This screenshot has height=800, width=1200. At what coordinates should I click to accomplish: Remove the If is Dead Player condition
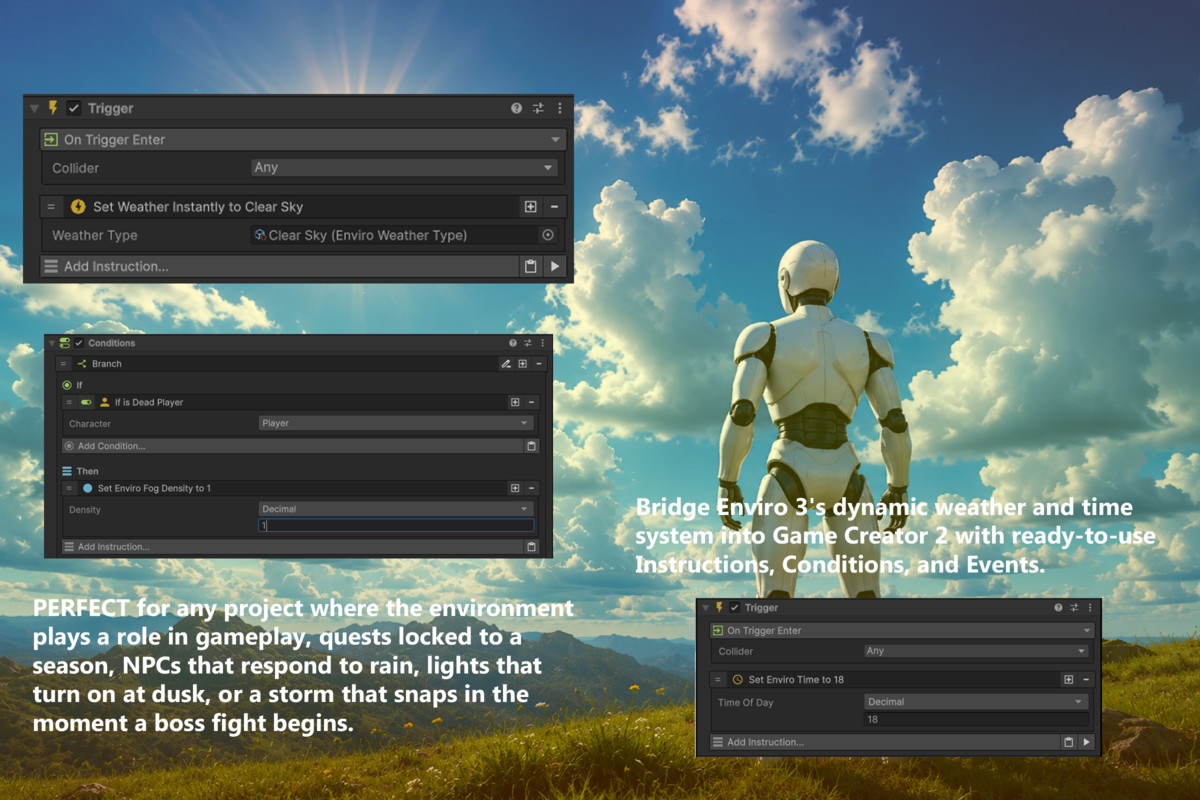coord(532,402)
